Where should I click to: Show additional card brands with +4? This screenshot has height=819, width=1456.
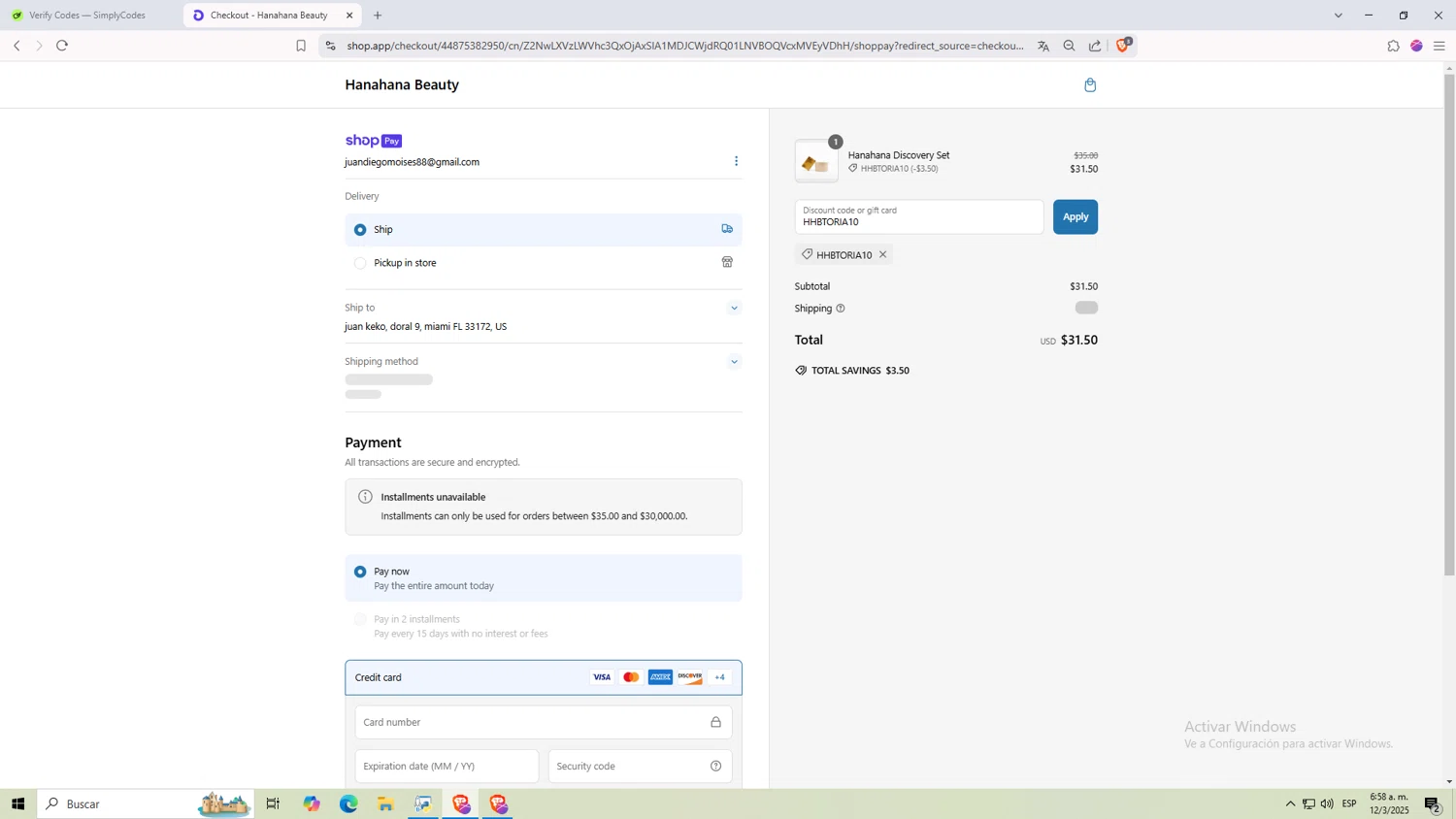point(719,677)
